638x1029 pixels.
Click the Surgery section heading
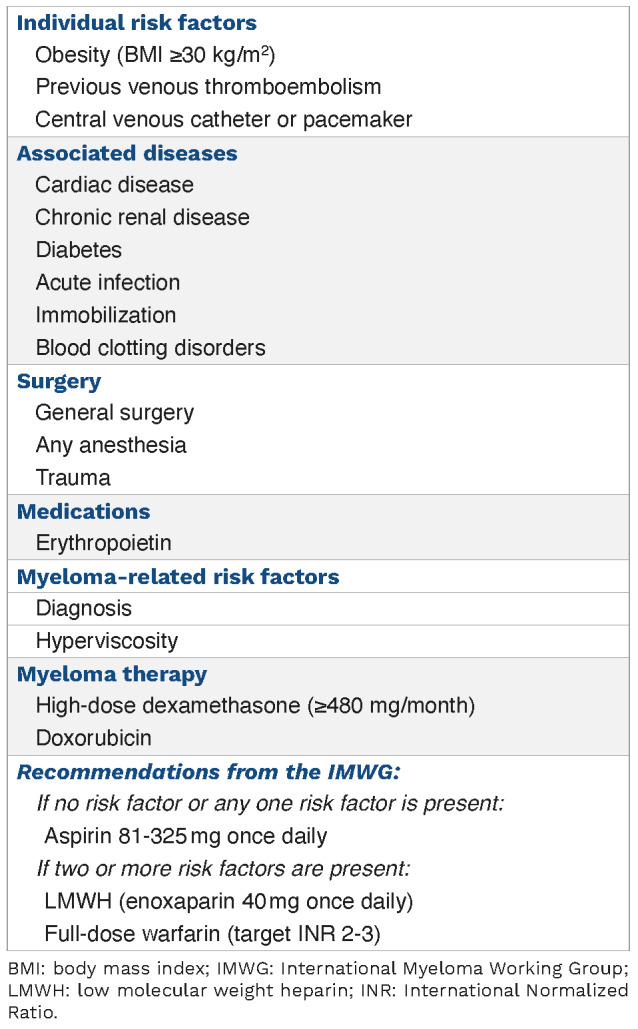(x=59, y=382)
